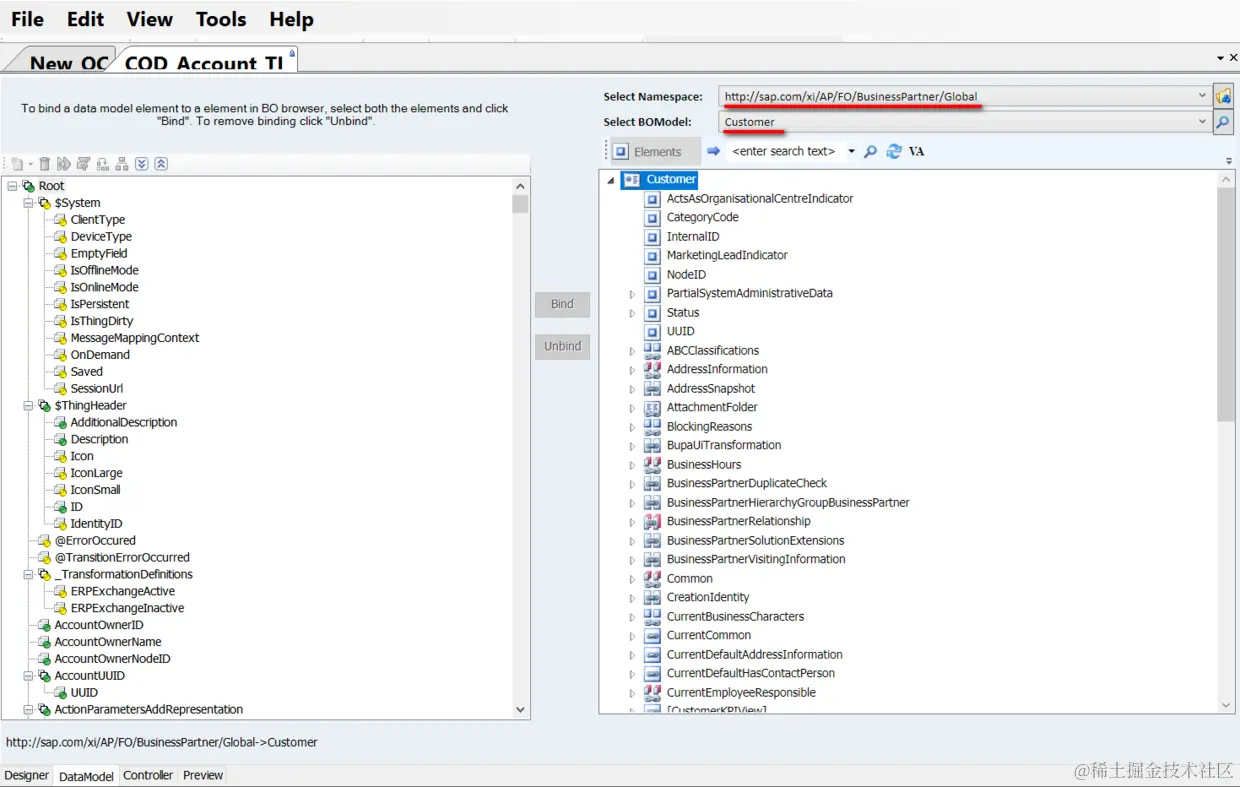1240x787 pixels.
Task: Expand the PartialSystemAdministrativeData node
Action: pos(632,294)
